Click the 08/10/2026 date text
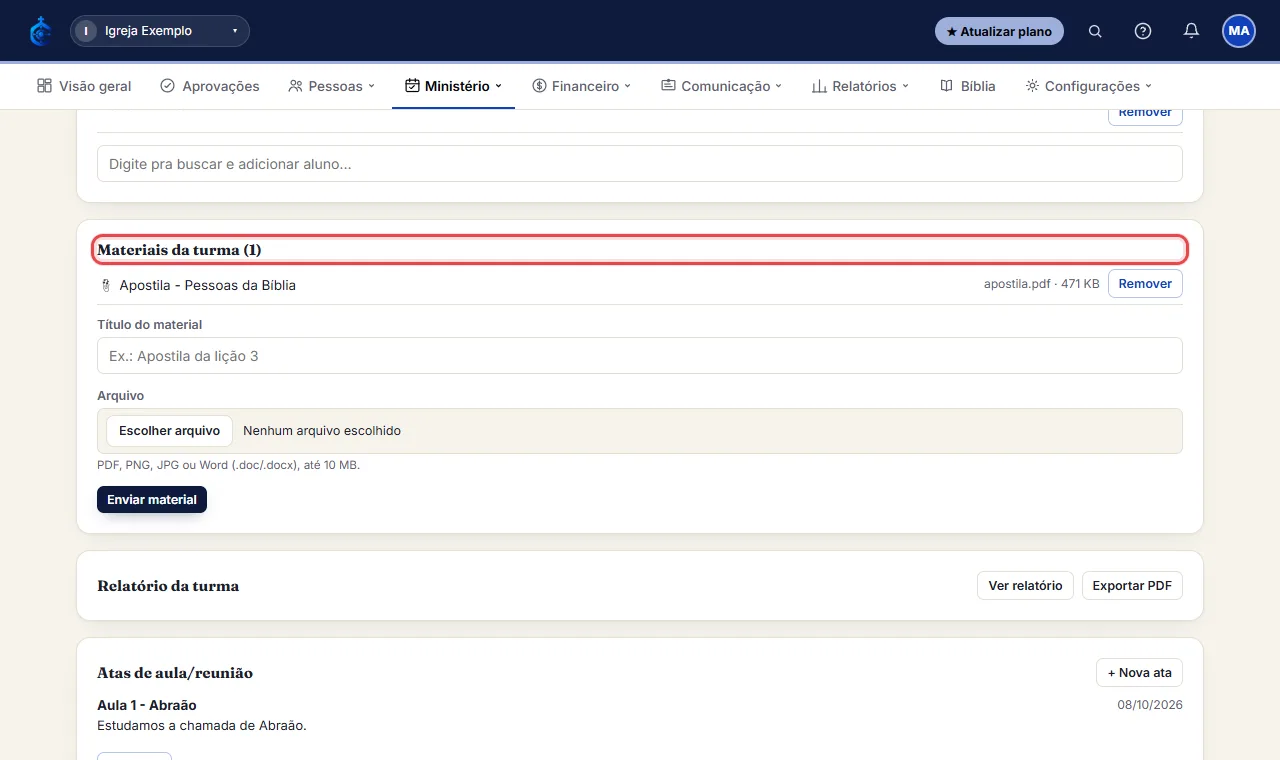 pyautogui.click(x=1150, y=705)
